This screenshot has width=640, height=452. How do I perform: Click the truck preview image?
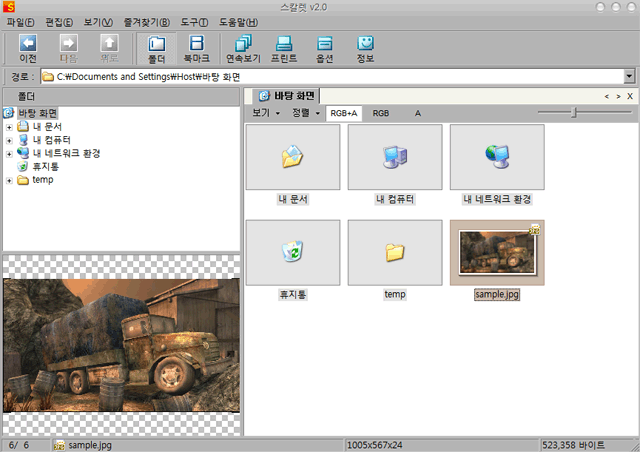click(x=121, y=345)
